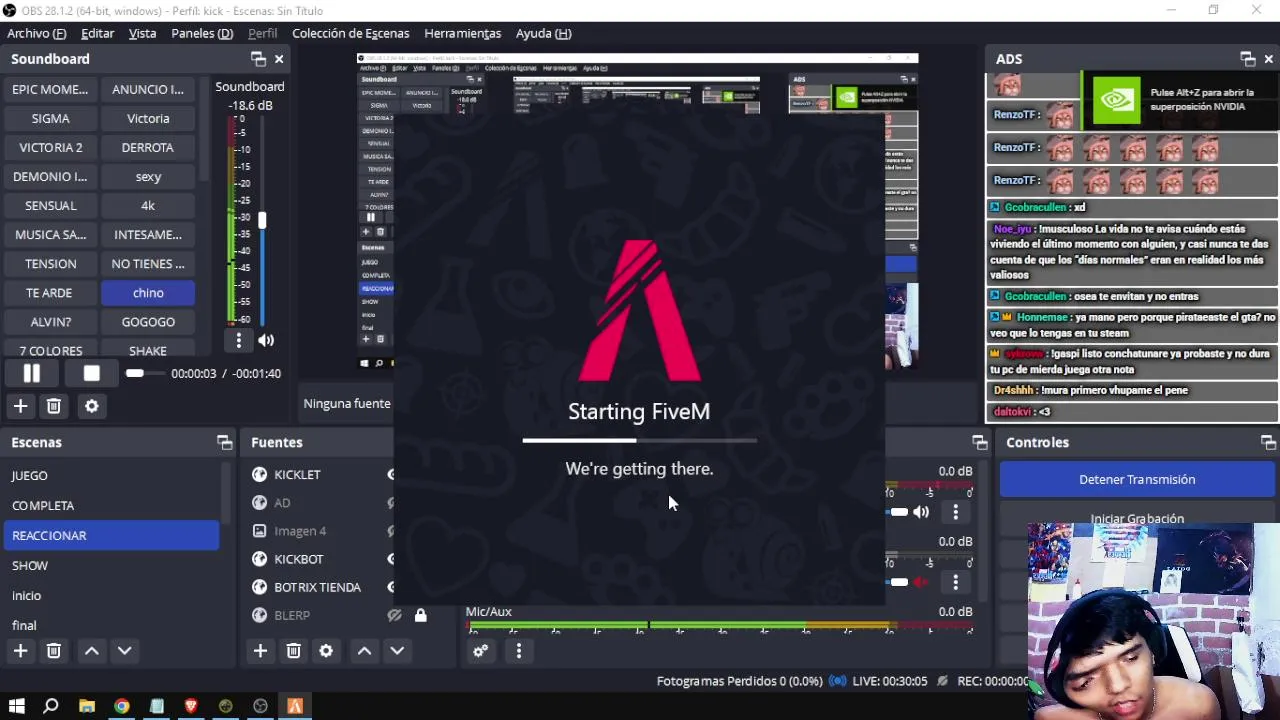1280x720 pixels.
Task: Open first mixer channel three-dot menu
Action: click(955, 512)
